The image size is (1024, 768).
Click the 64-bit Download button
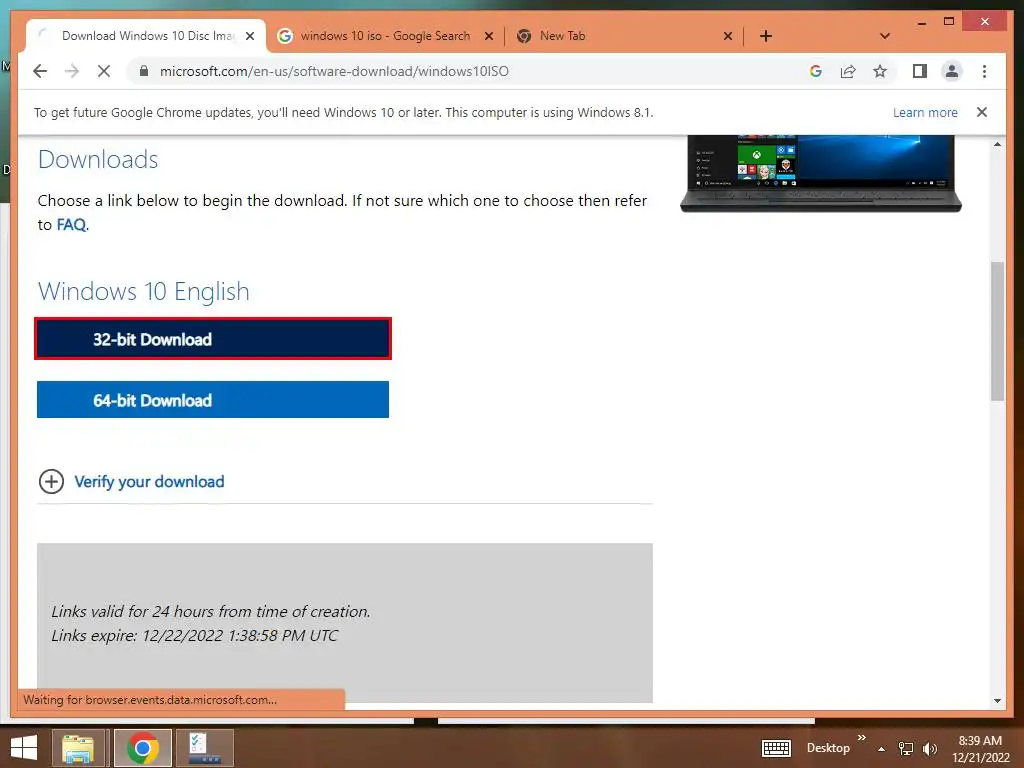coord(213,400)
